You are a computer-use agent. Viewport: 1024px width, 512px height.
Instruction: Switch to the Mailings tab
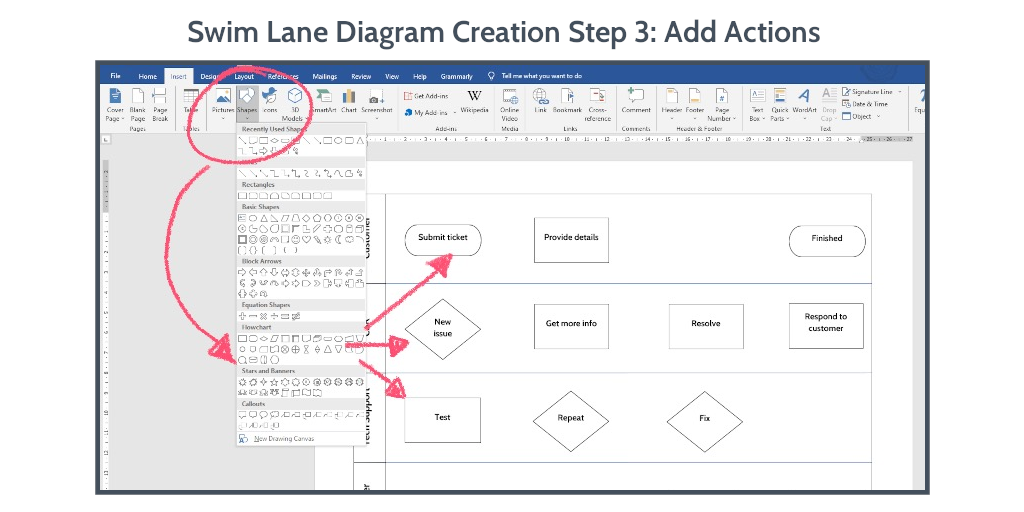click(325, 76)
